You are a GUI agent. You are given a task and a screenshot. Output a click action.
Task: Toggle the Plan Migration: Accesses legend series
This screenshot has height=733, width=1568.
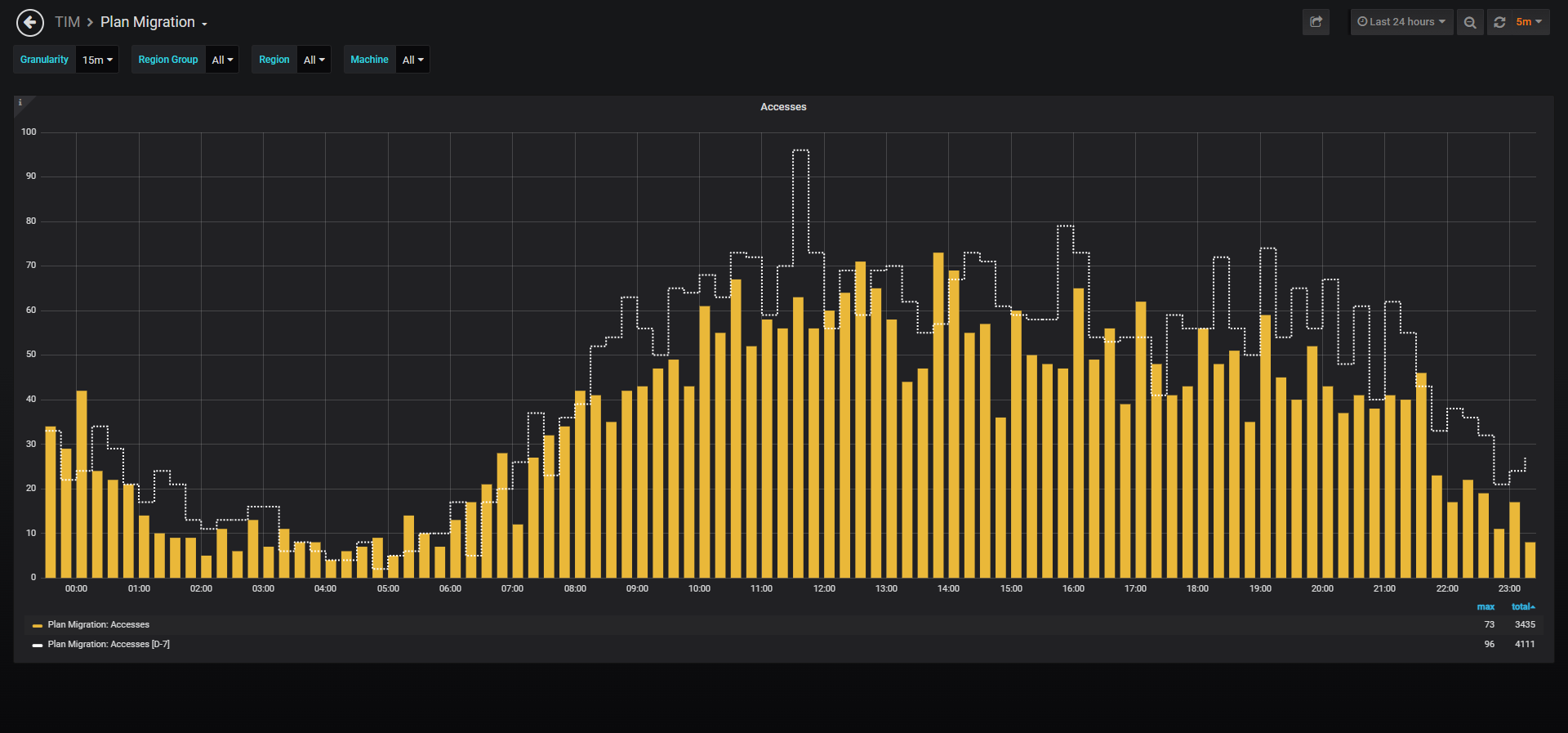click(x=98, y=624)
